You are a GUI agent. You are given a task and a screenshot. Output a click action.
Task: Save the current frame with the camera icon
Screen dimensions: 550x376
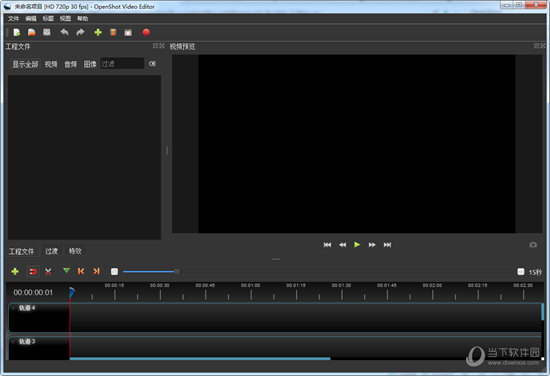coord(533,245)
